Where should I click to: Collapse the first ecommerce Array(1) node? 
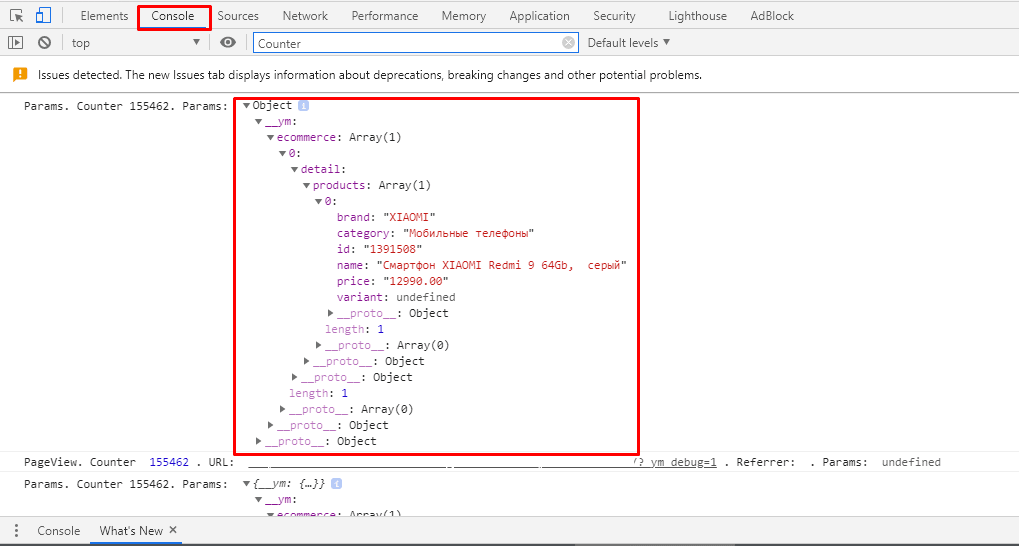[270, 138]
